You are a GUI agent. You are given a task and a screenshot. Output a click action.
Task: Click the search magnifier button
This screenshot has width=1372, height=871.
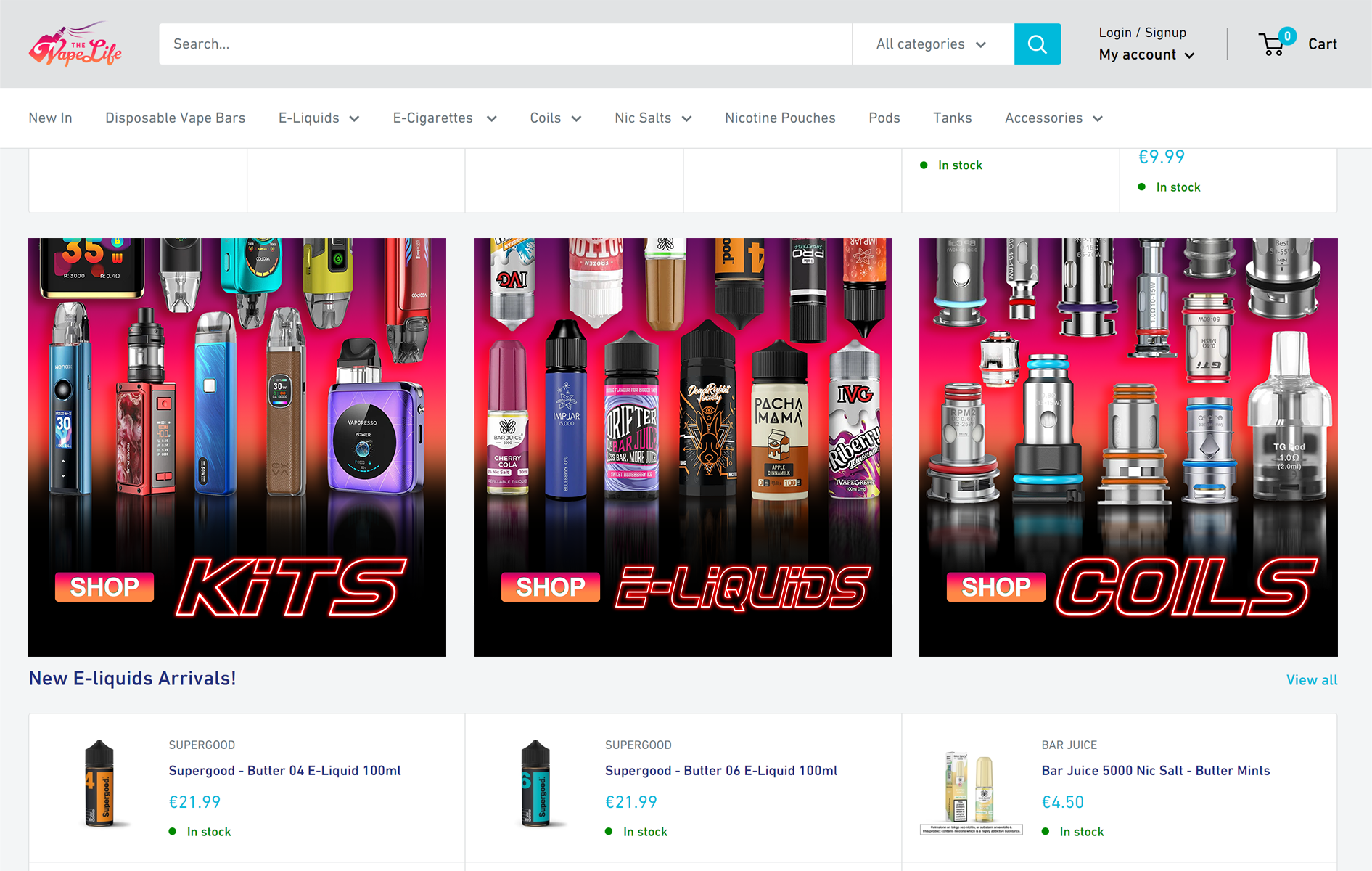[1037, 44]
